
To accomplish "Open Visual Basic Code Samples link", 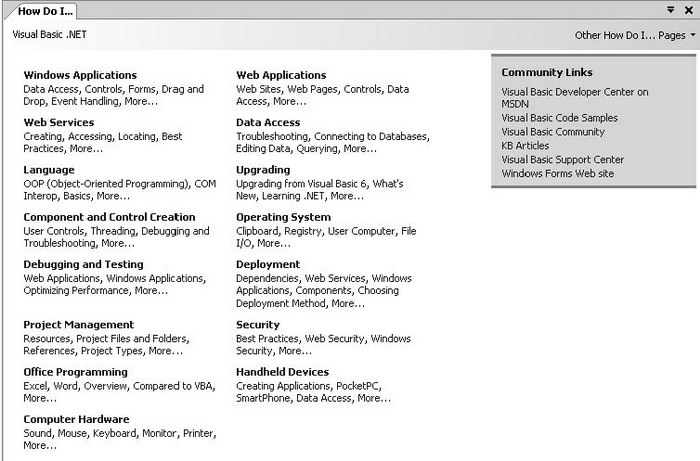I will tap(559, 118).
